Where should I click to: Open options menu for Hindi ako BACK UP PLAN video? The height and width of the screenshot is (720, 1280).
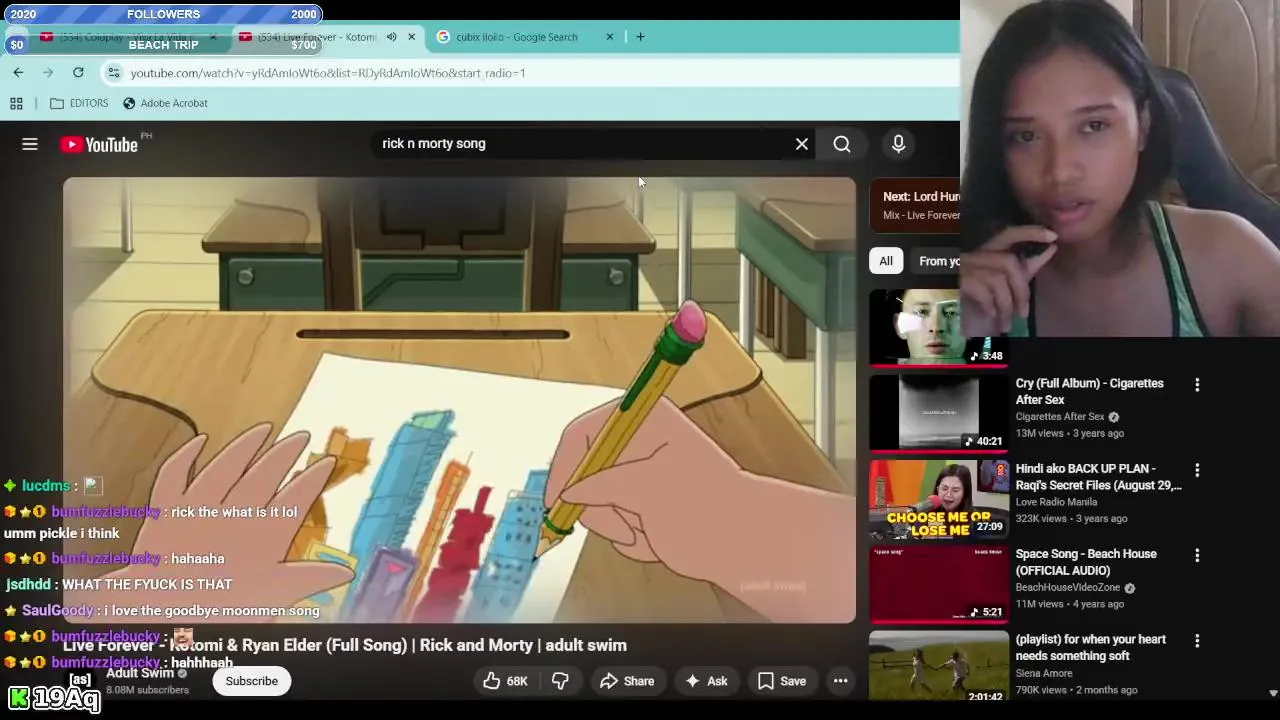[x=1197, y=470]
